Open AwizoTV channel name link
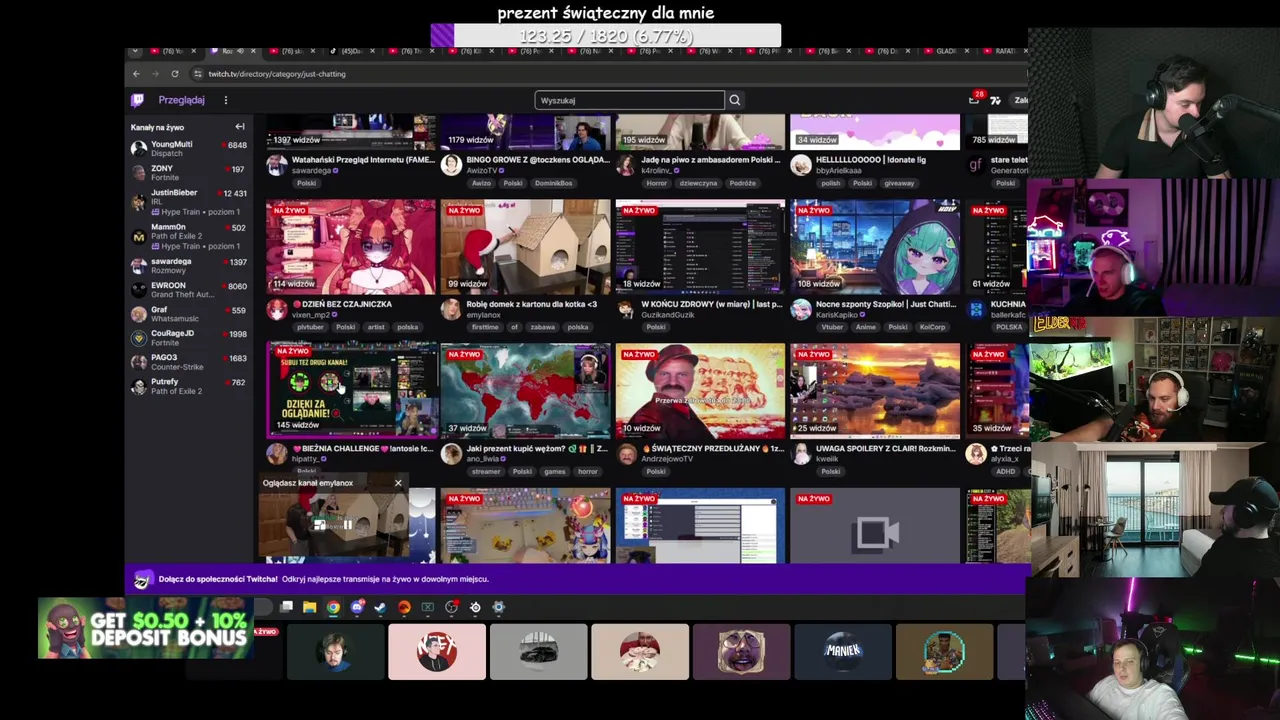The image size is (1280, 720). click(482, 171)
